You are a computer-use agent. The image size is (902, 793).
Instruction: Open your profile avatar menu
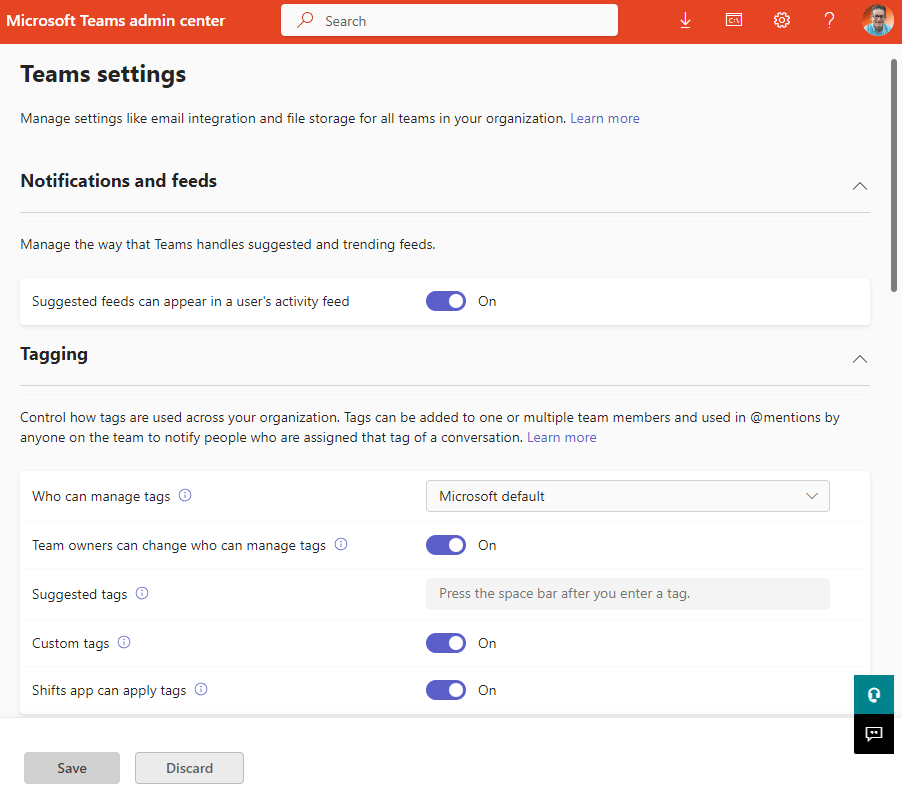[876, 19]
